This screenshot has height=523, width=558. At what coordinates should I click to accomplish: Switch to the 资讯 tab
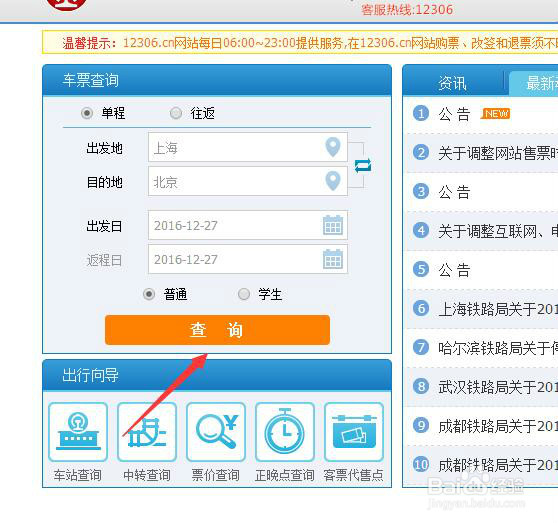click(x=452, y=84)
